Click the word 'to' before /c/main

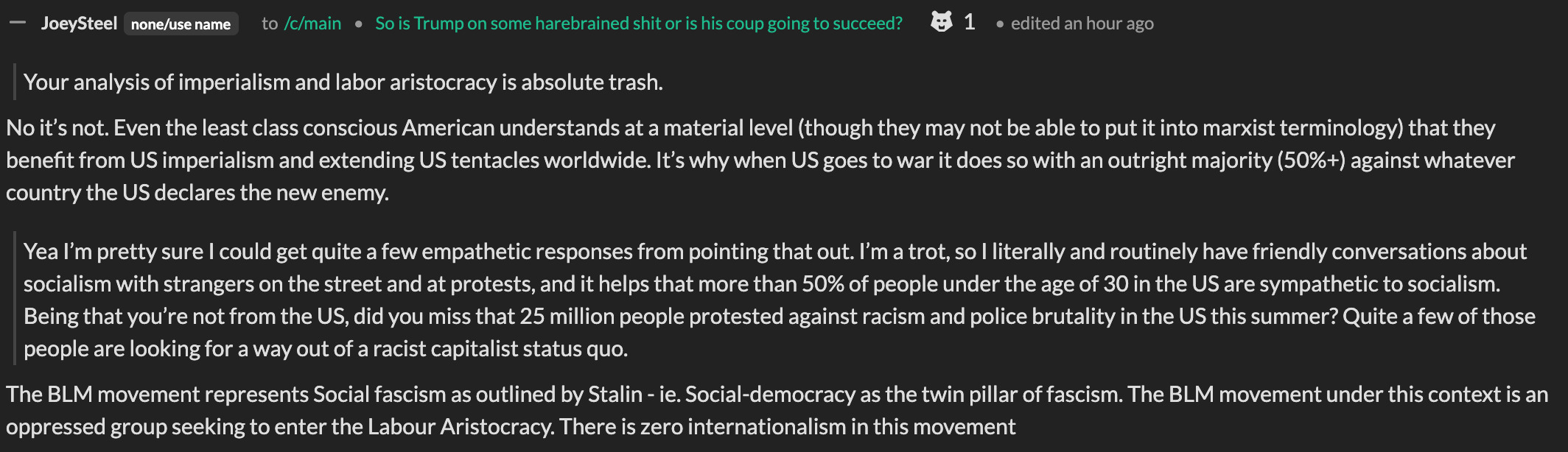[x=270, y=24]
